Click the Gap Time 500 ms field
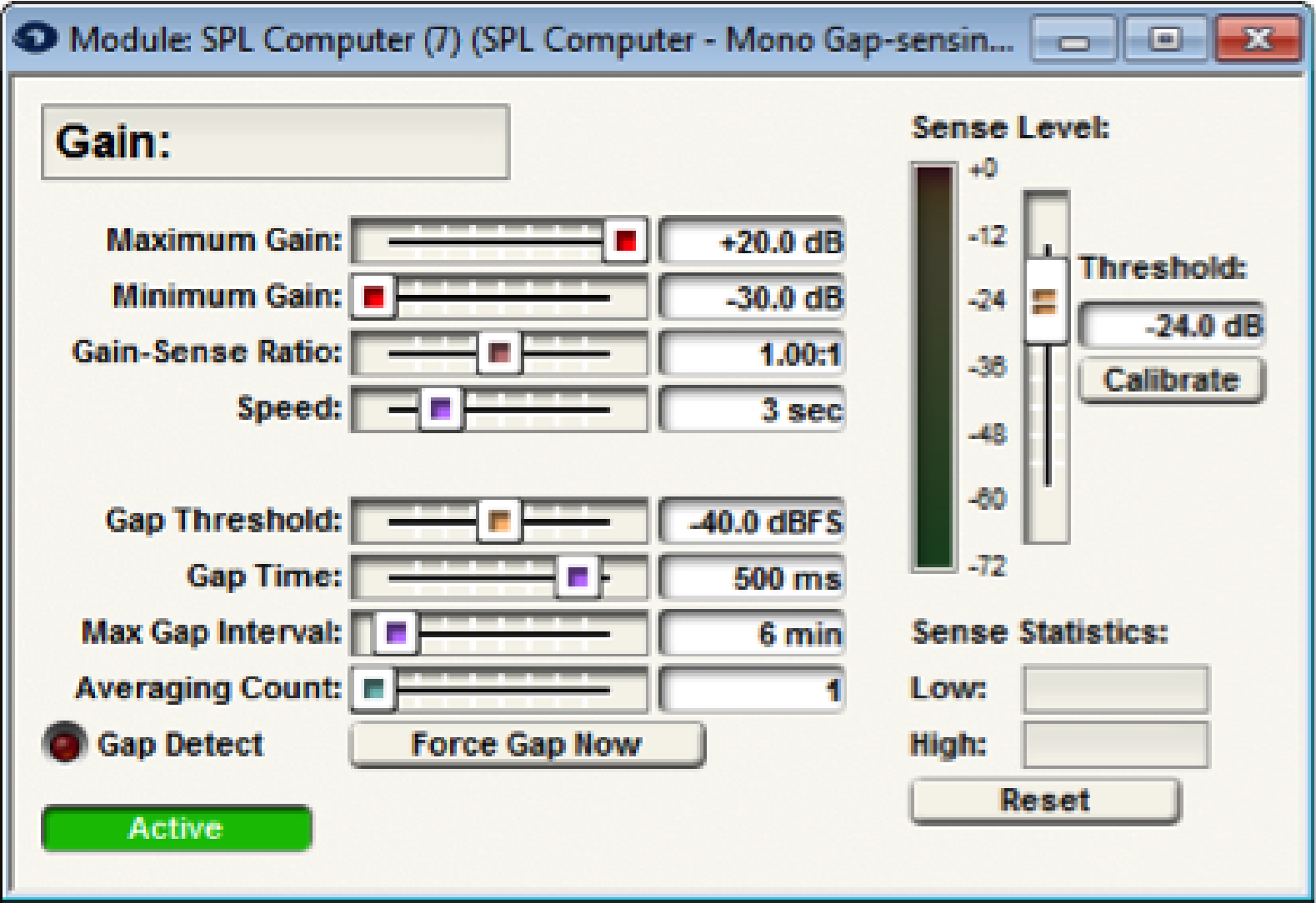This screenshot has height=903, width=1316. pos(752,578)
